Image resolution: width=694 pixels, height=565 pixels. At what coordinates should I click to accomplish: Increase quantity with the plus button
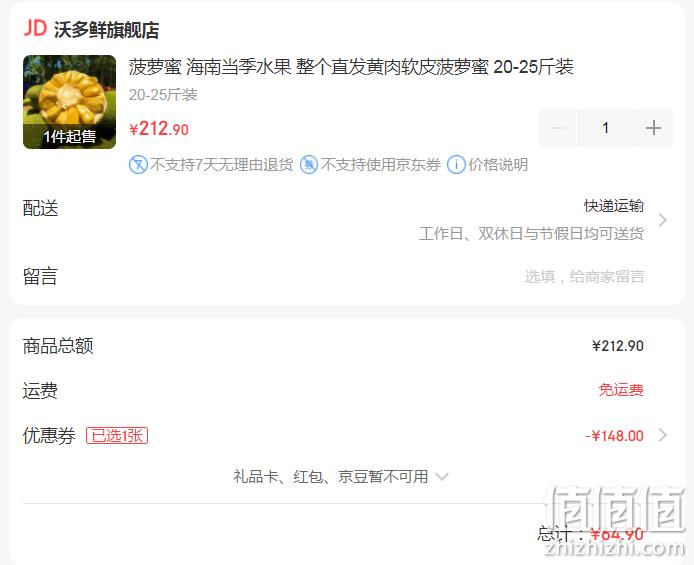tap(654, 128)
